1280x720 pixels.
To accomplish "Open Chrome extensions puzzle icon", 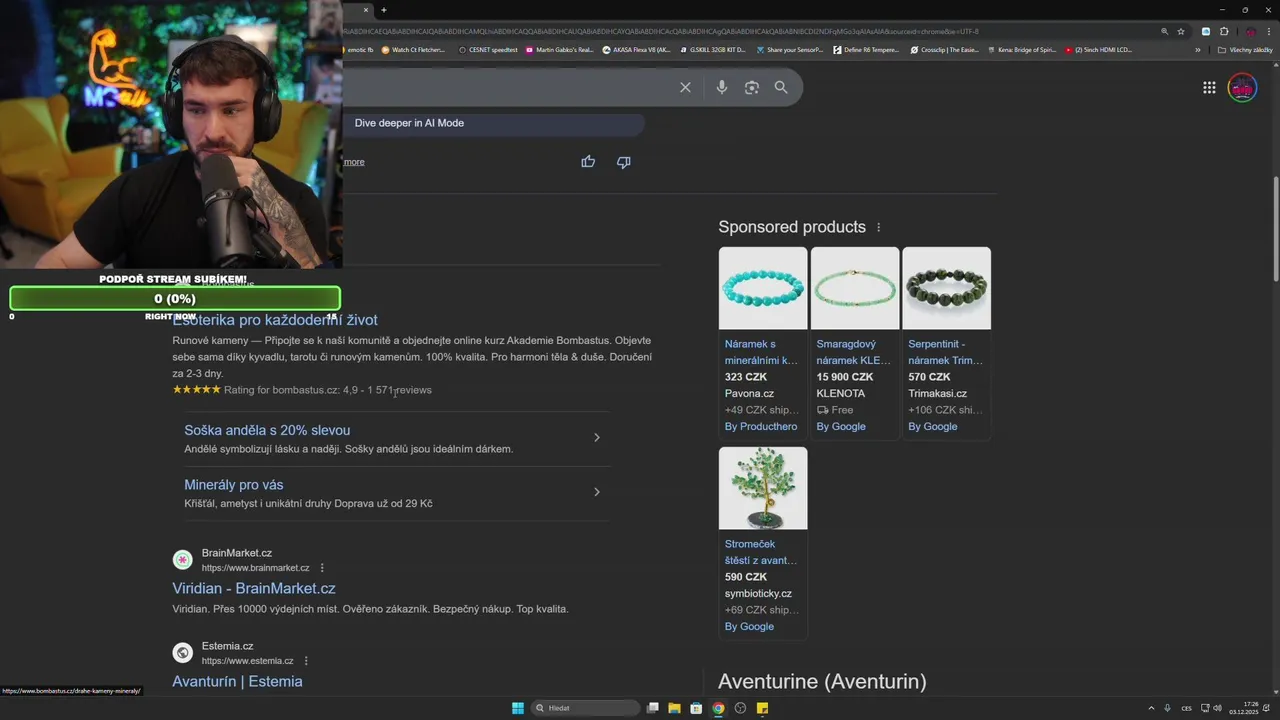I will tap(1224, 31).
